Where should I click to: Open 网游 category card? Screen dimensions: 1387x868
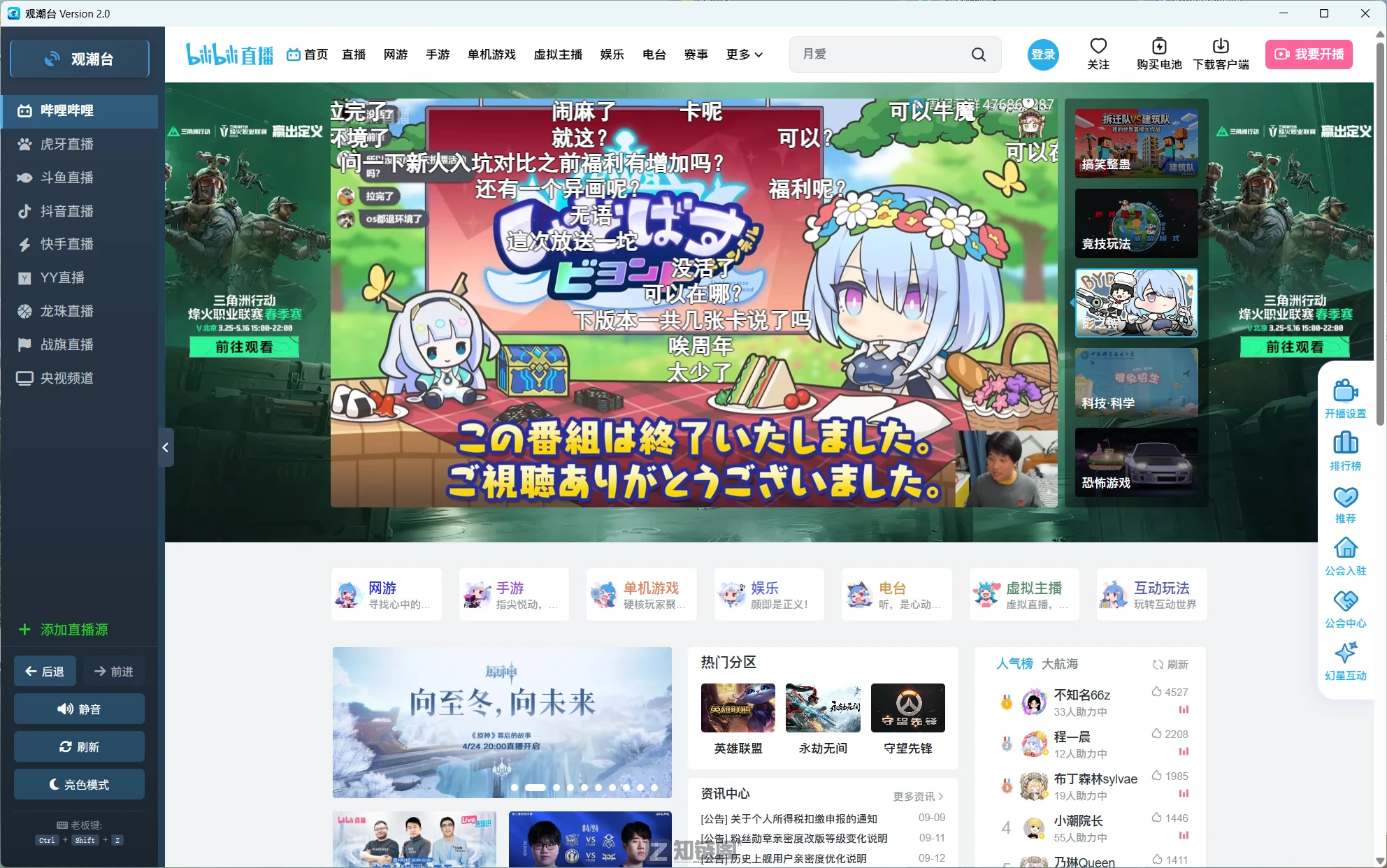(x=386, y=594)
